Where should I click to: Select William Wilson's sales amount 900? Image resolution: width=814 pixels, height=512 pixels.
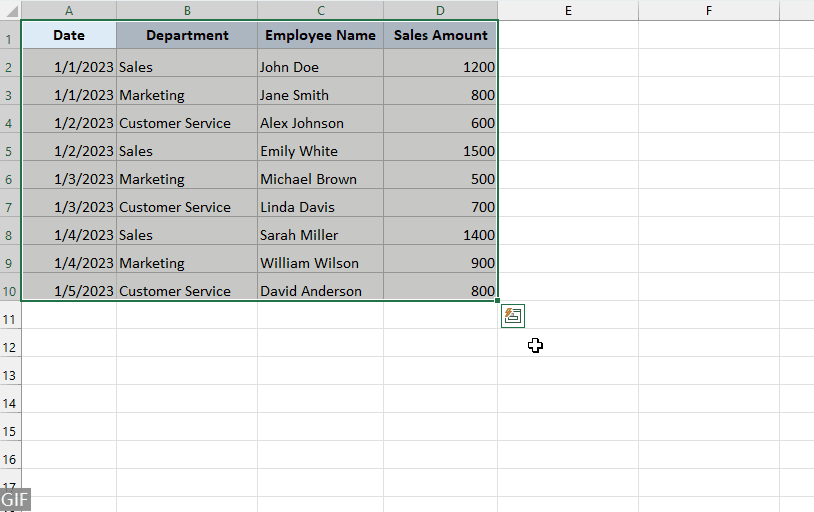pos(440,263)
